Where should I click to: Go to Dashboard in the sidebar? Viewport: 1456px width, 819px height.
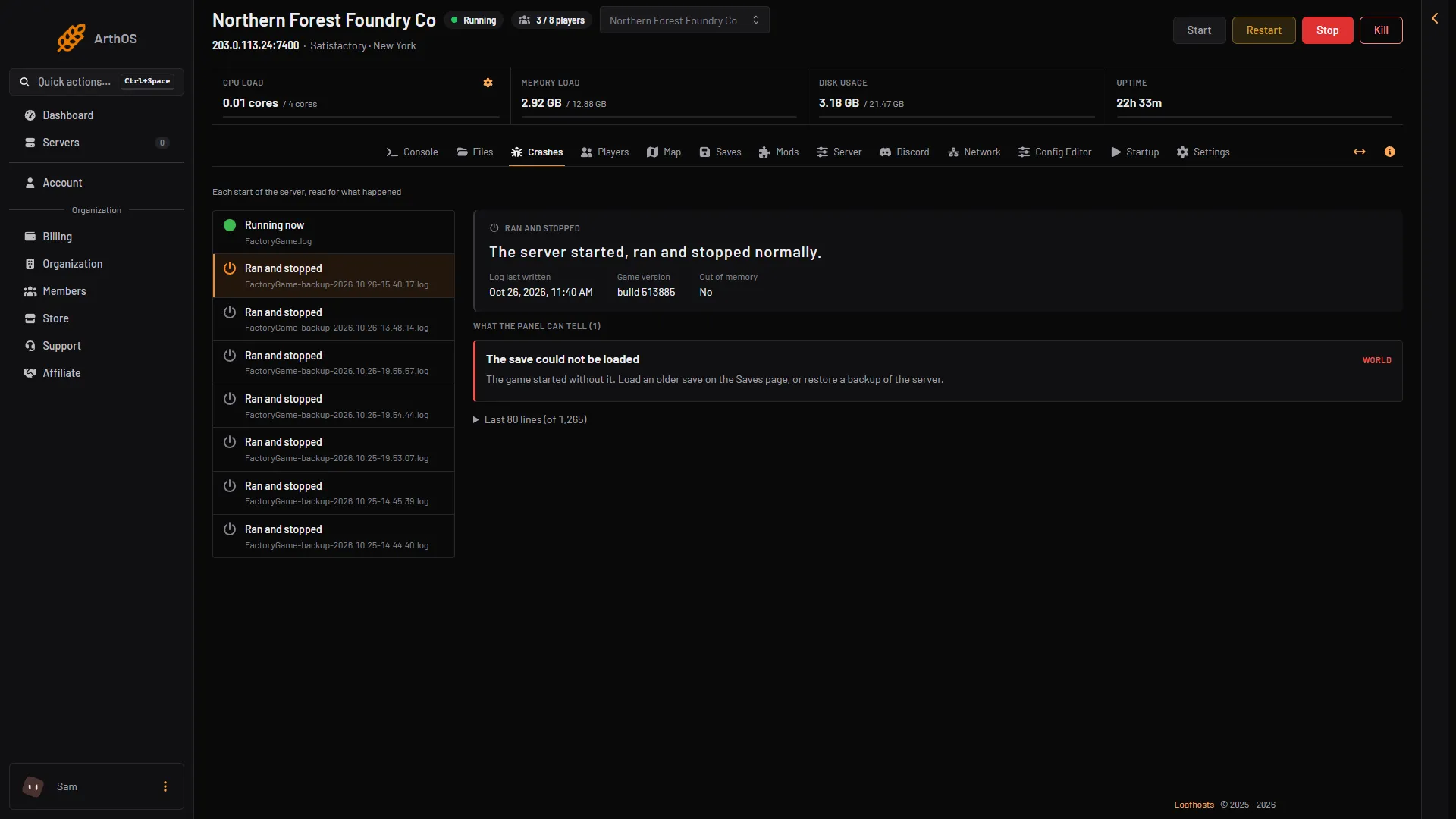click(x=96, y=115)
